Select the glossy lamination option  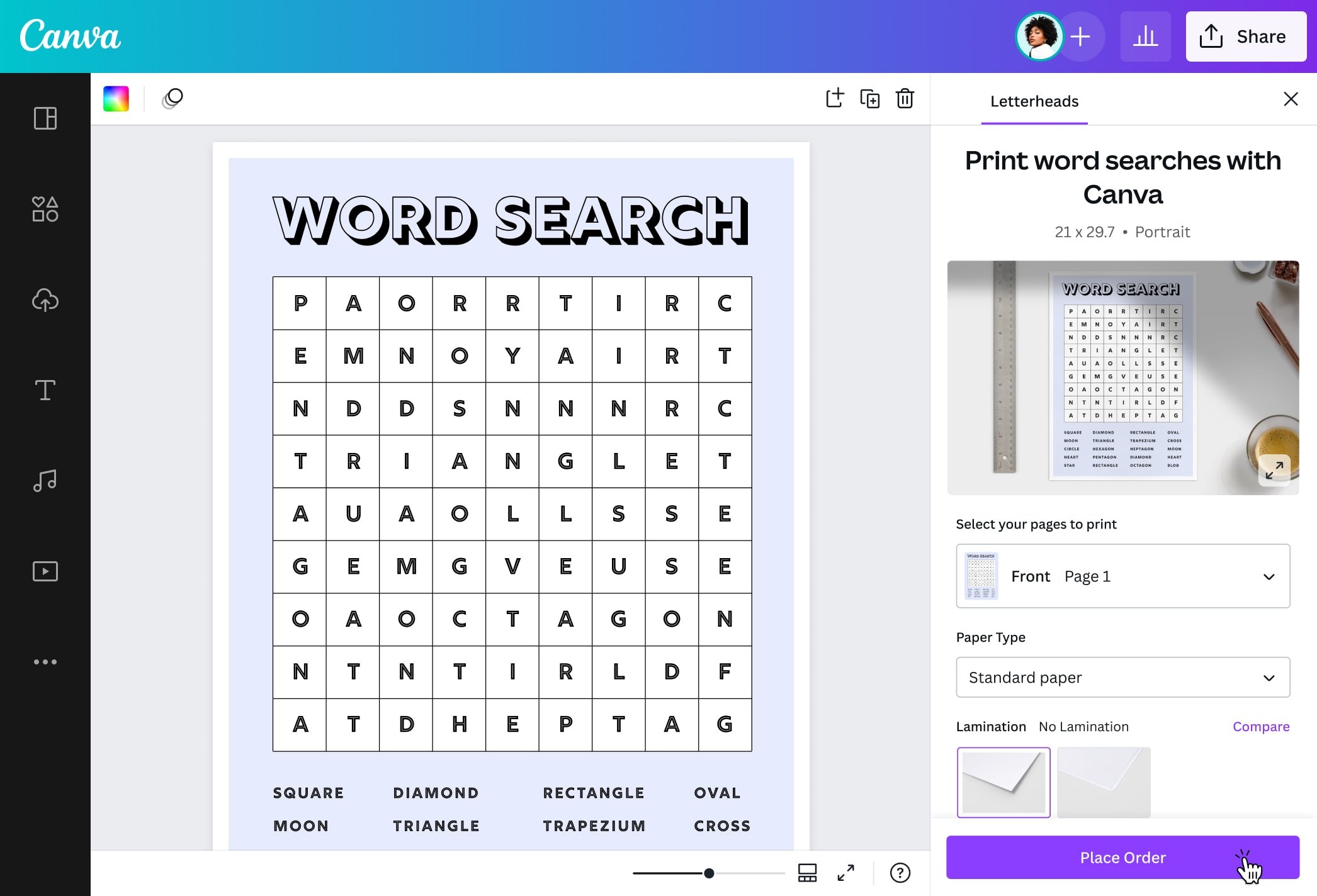(1103, 782)
